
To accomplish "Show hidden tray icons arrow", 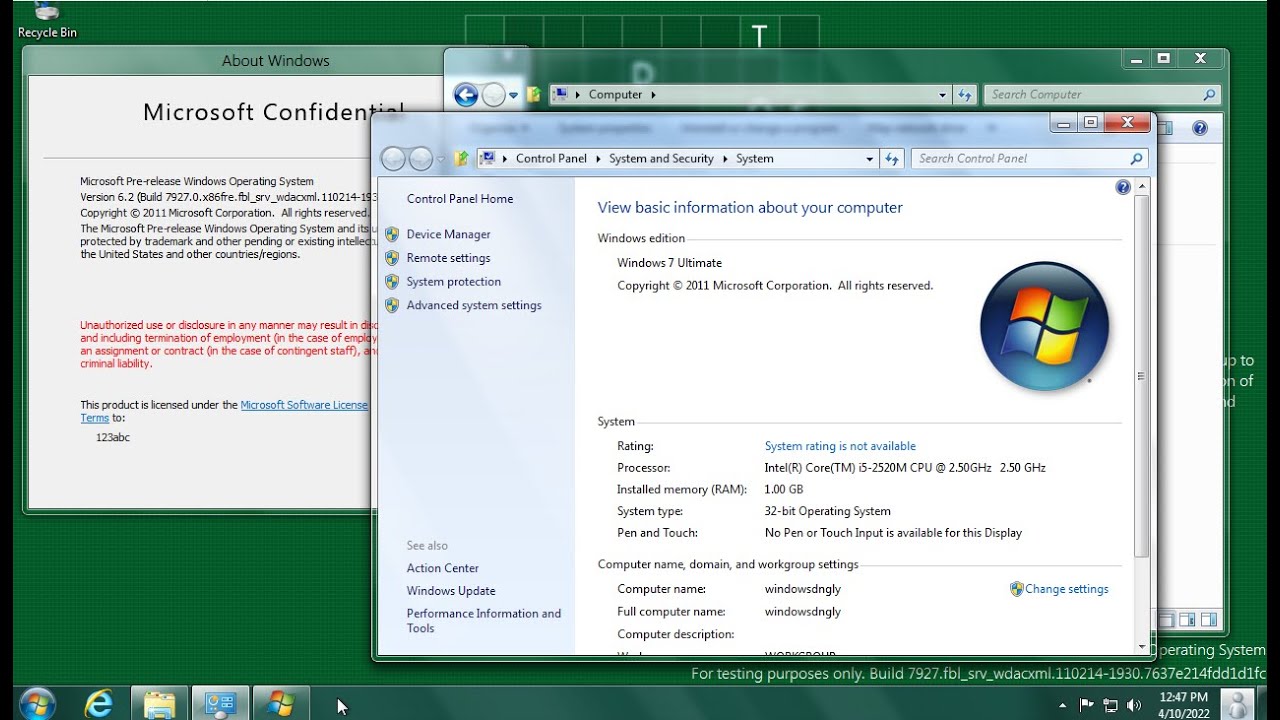I will 1062,705.
